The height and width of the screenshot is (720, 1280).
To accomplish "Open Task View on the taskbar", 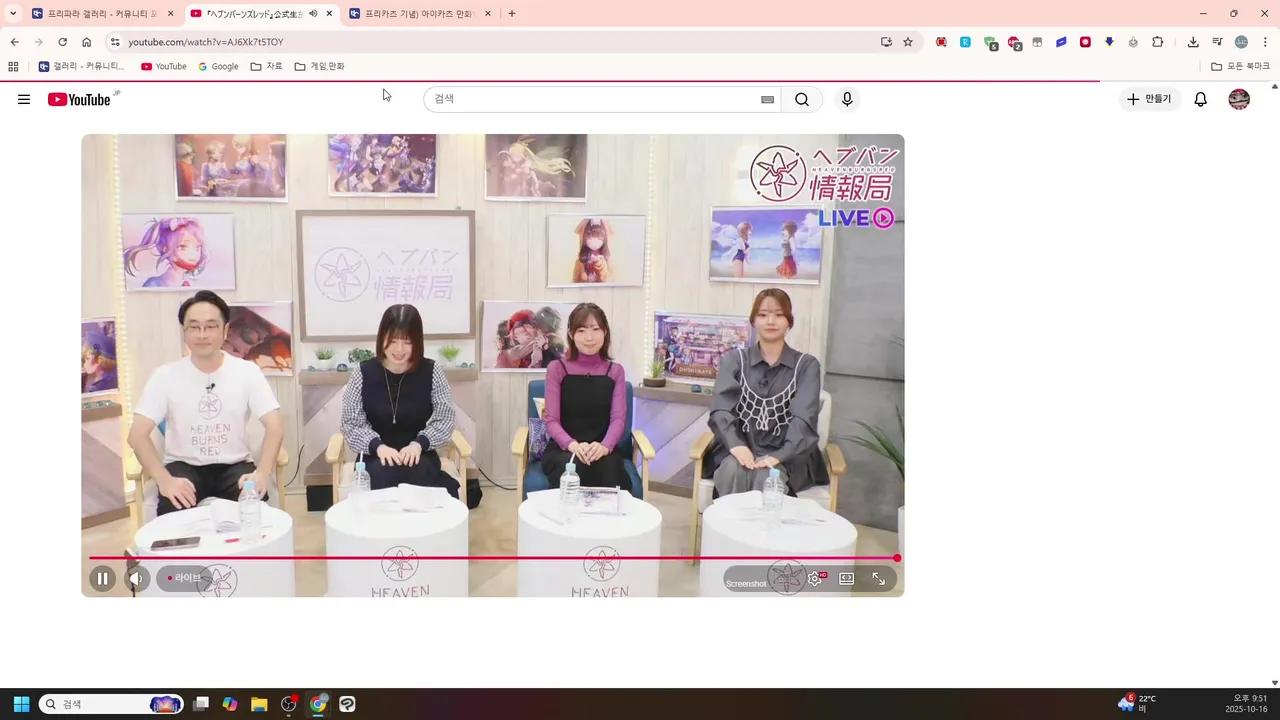I will tap(201, 704).
